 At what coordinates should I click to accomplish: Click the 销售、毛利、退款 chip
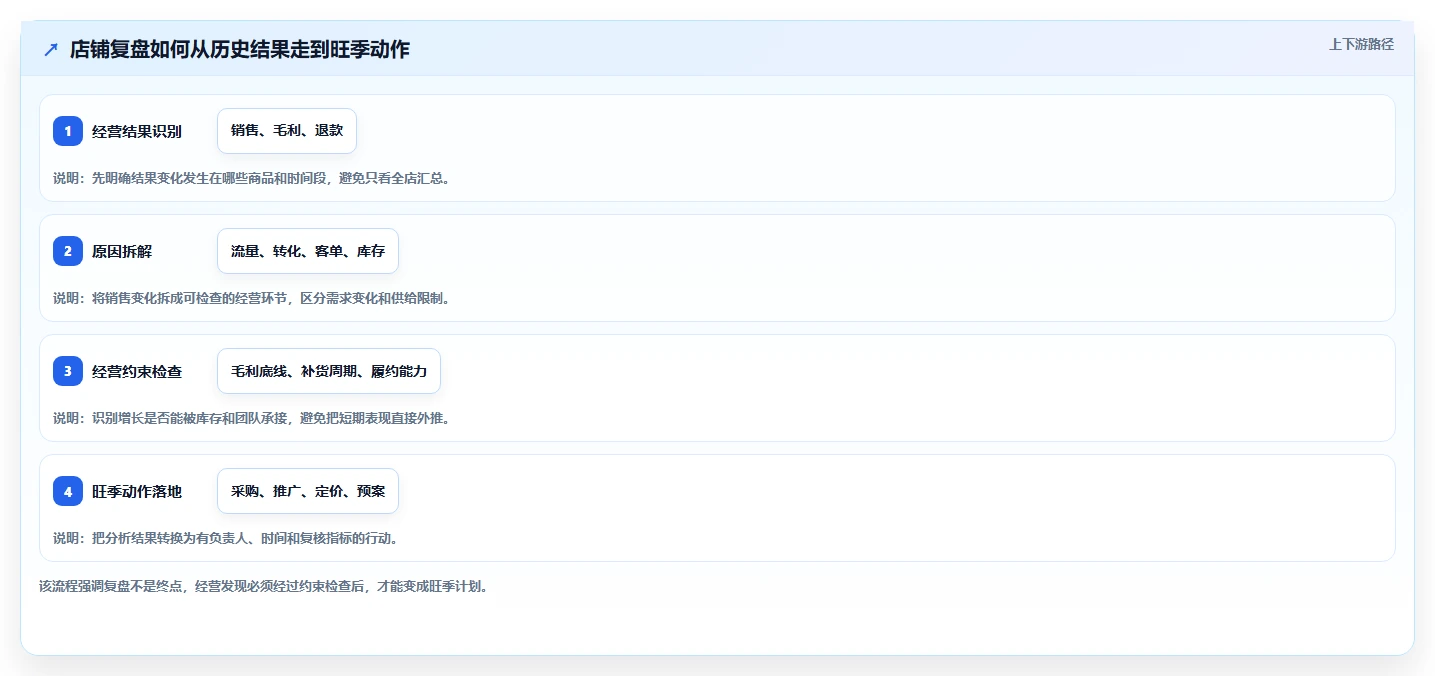[x=287, y=131]
